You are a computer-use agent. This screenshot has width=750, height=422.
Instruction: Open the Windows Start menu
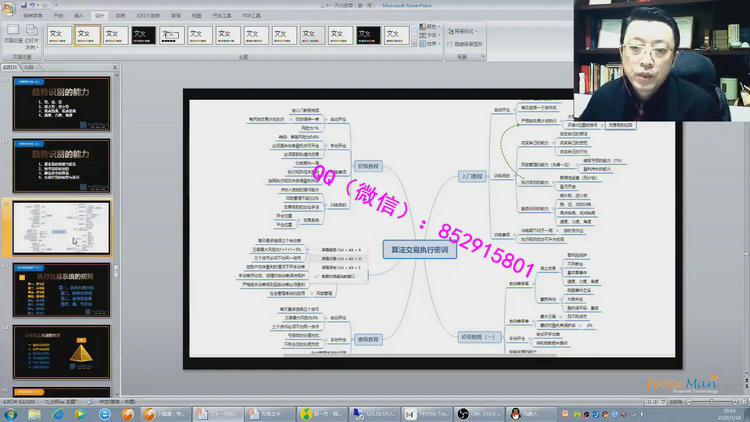pyautogui.click(x=10, y=413)
